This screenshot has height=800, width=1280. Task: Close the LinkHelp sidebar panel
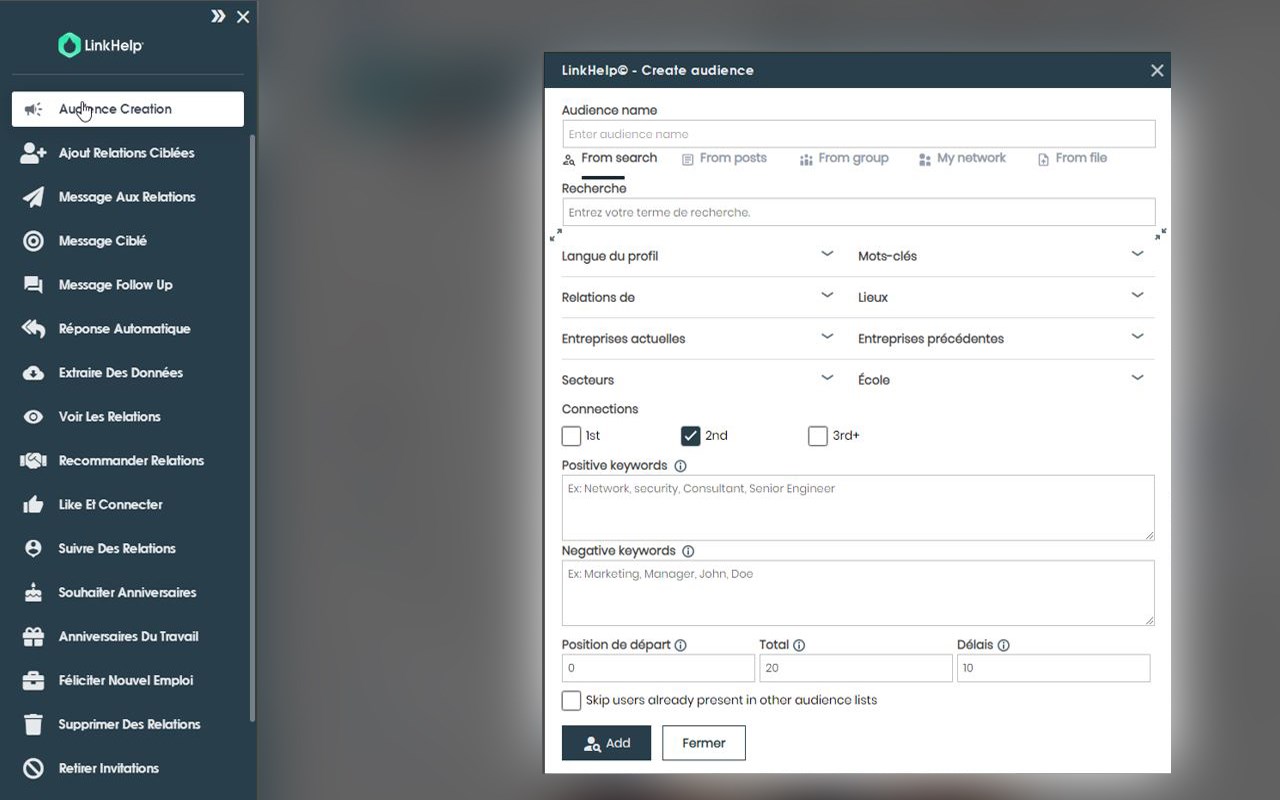(243, 17)
